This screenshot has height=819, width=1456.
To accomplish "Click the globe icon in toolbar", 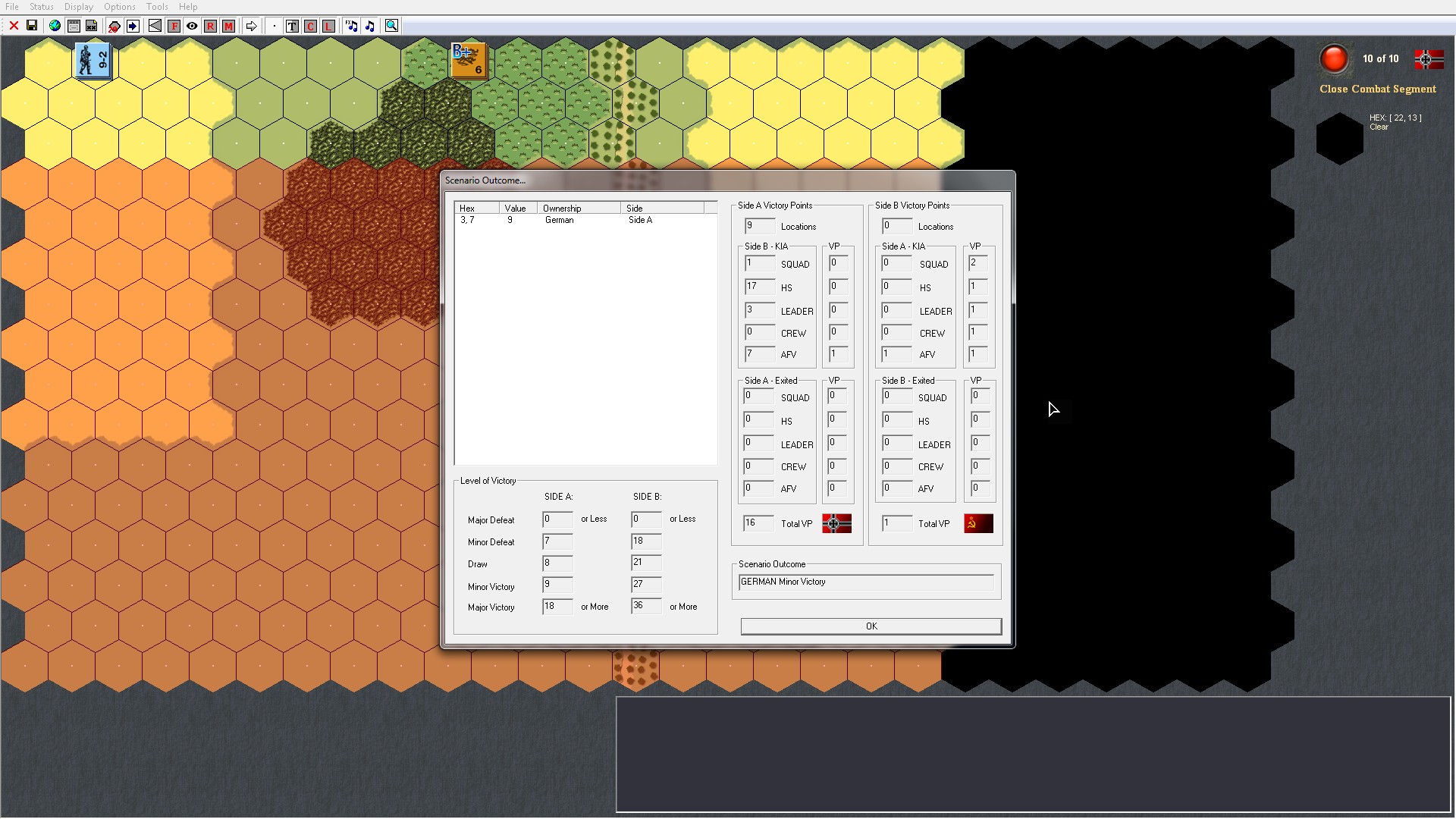I will pyautogui.click(x=55, y=26).
